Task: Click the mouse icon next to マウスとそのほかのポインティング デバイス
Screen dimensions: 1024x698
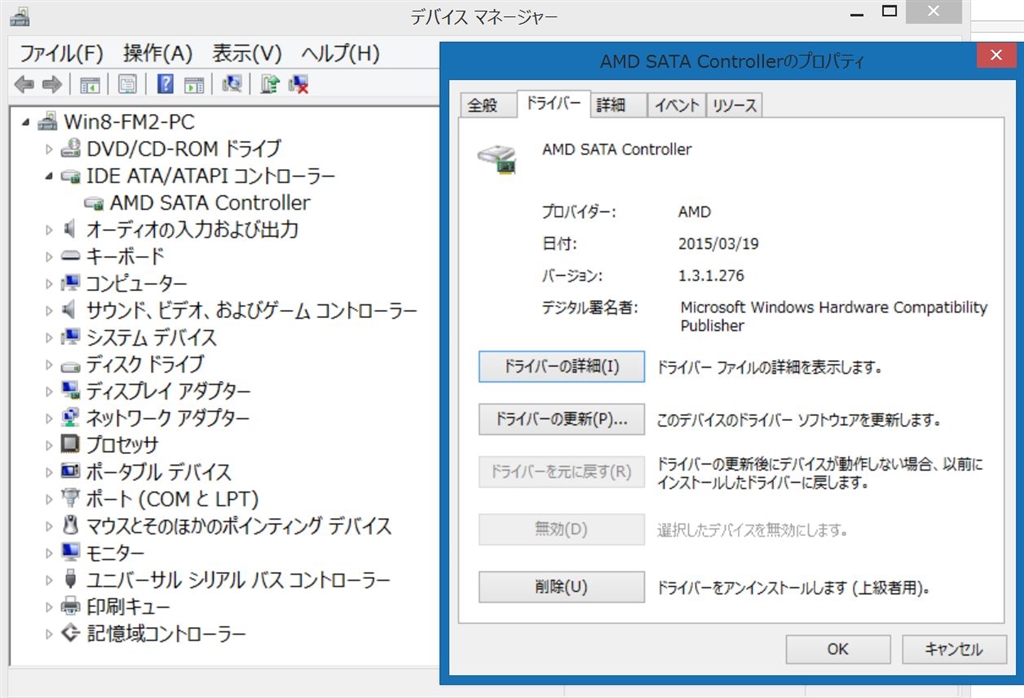Action: pyautogui.click(x=71, y=524)
